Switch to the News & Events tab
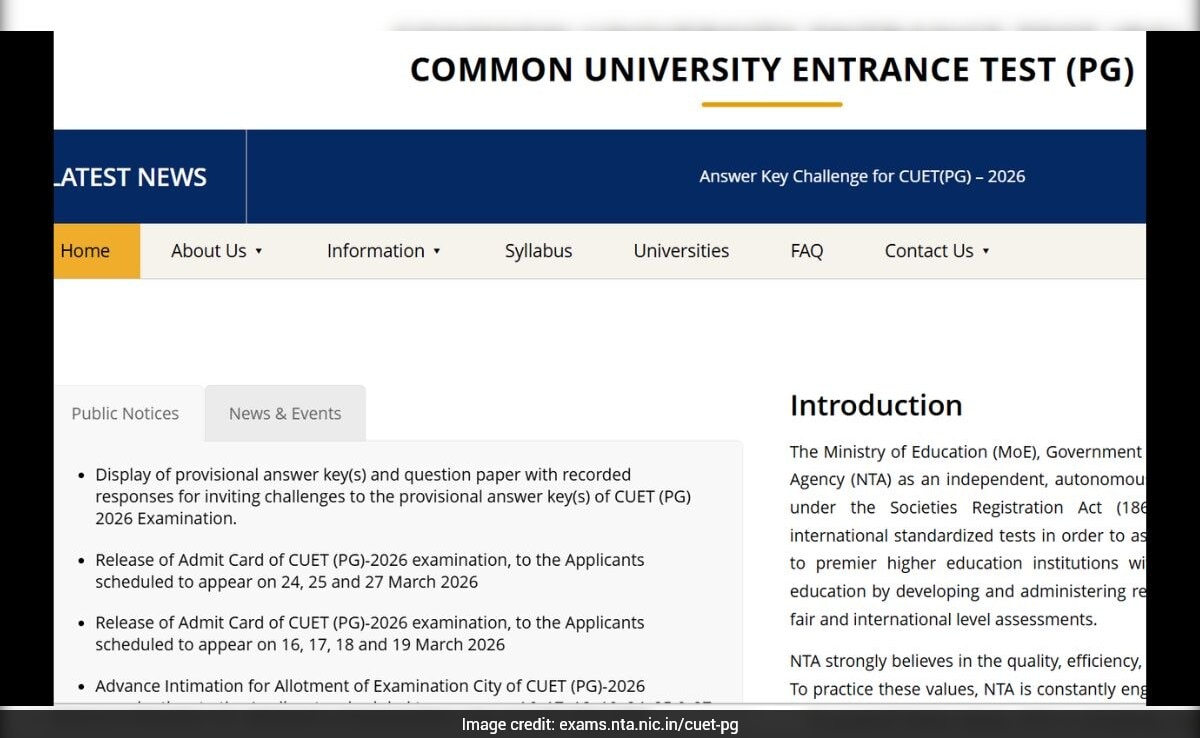 point(284,413)
